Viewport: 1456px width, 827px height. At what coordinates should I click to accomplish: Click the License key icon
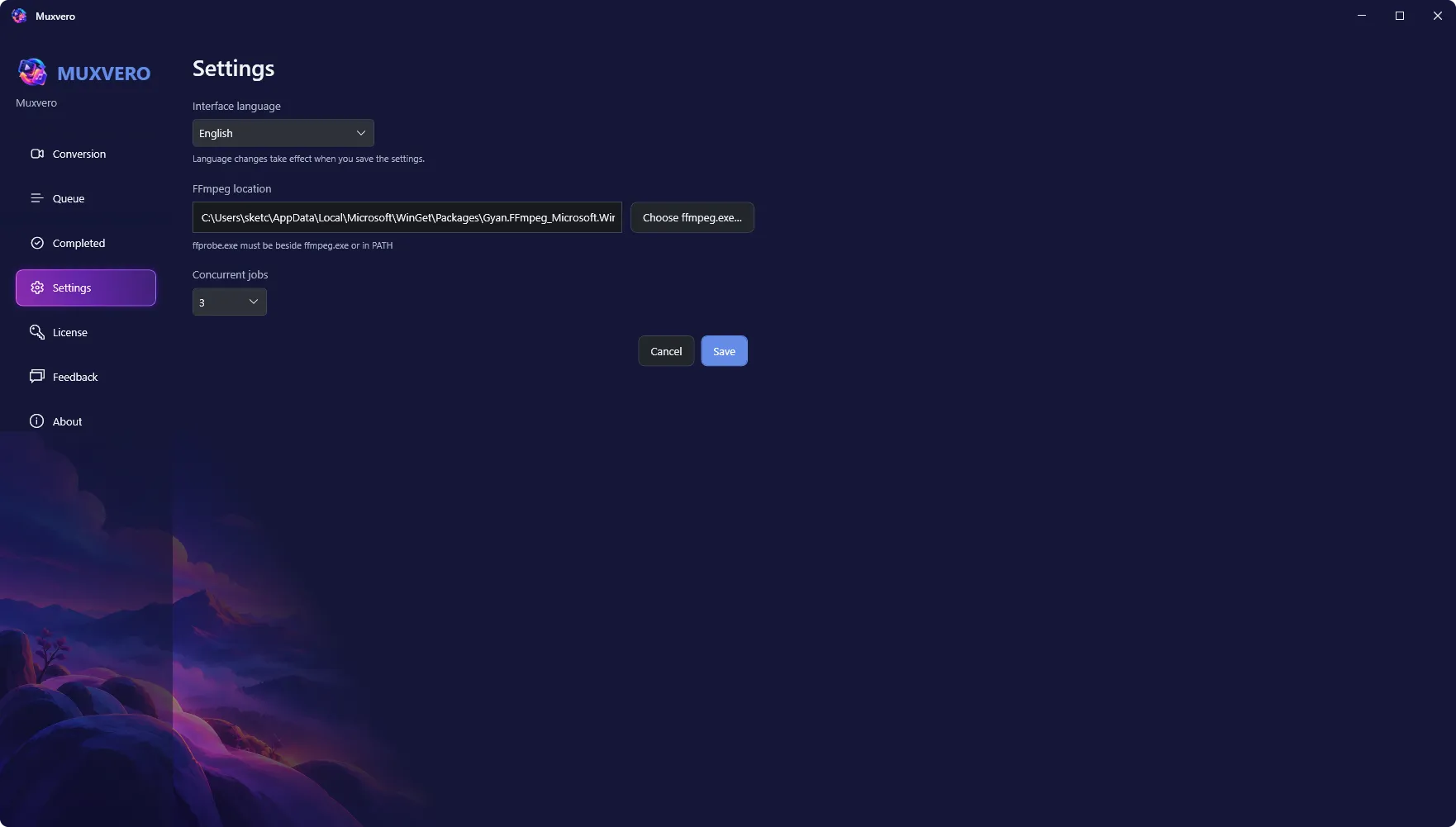pos(37,332)
